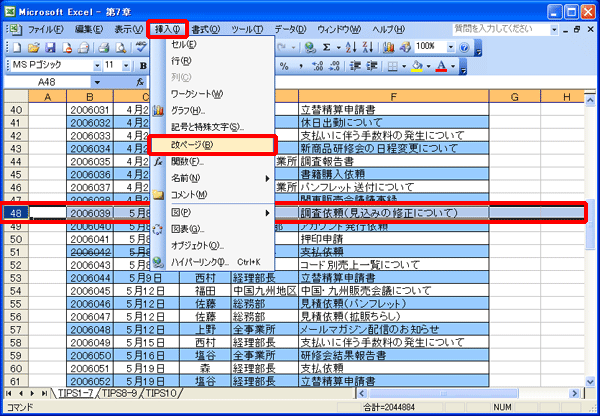Switch to the TIPS10 sheet tab
The height and width of the screenshot is (416, 600).
pyautogui.click(x=161, y=393)
